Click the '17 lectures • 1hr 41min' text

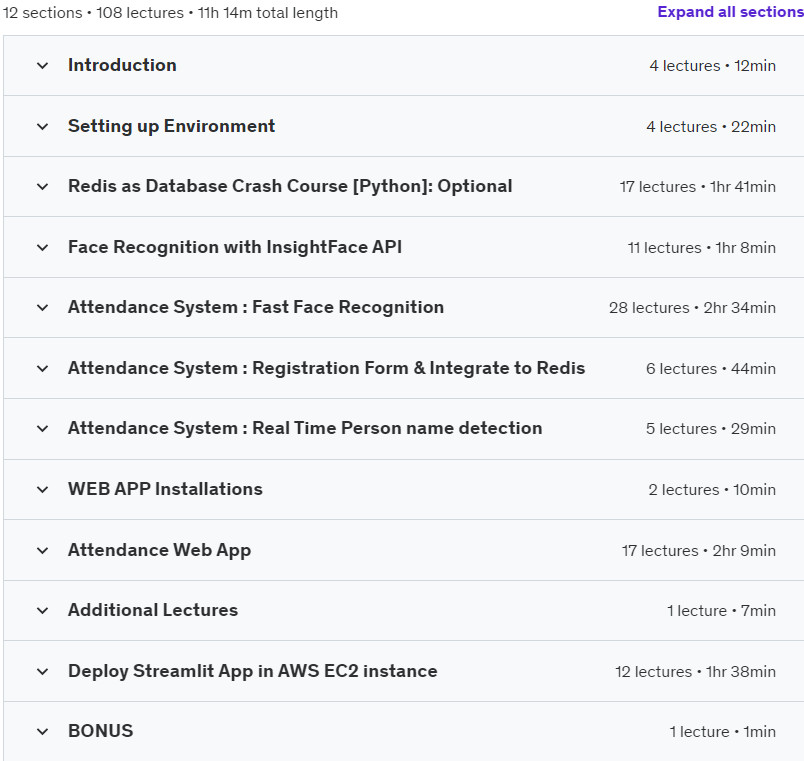tap(697, 187)
